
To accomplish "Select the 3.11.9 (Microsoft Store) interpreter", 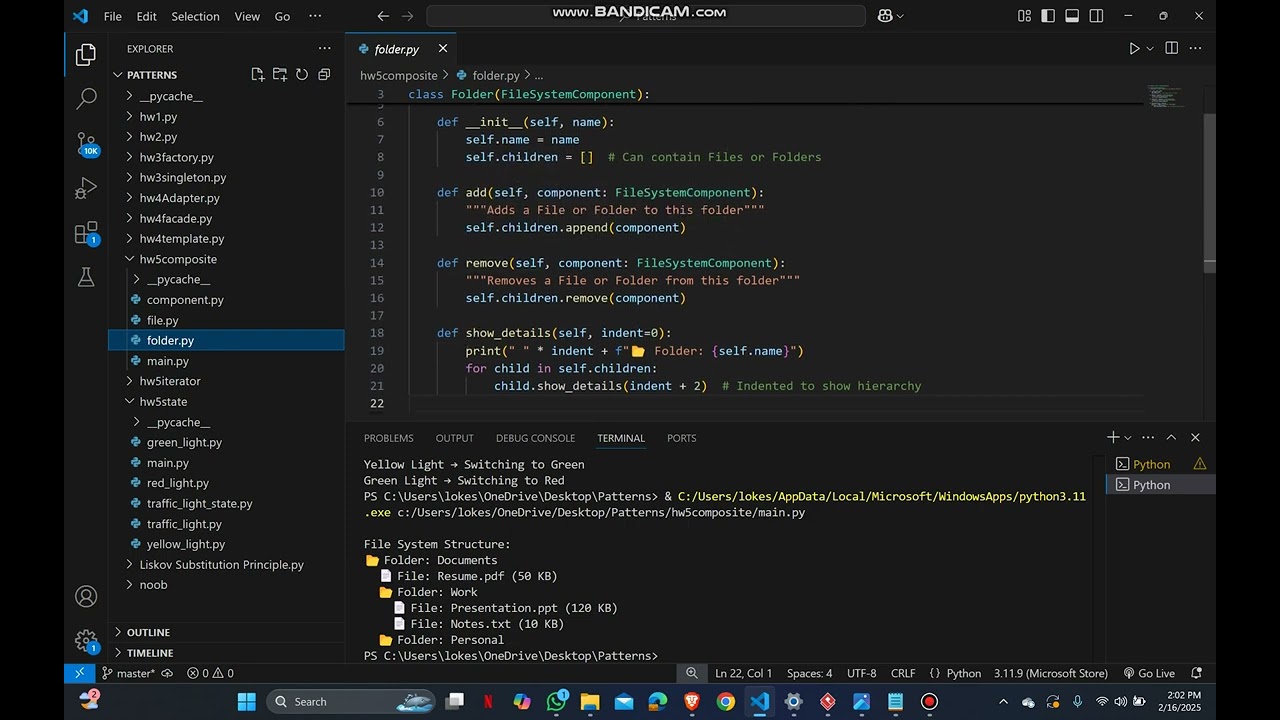I will point(1051,673).
